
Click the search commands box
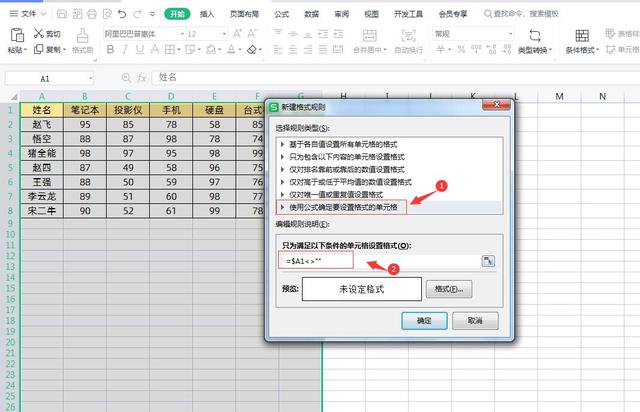[x=521, y=14]
